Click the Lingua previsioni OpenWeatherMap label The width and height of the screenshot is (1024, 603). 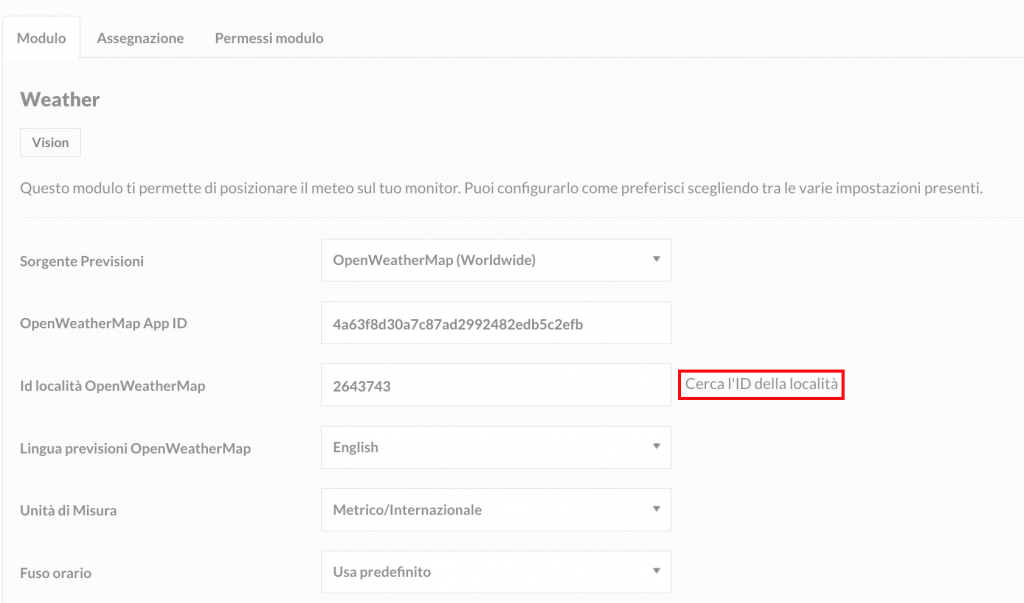click(x=135, y=449)
